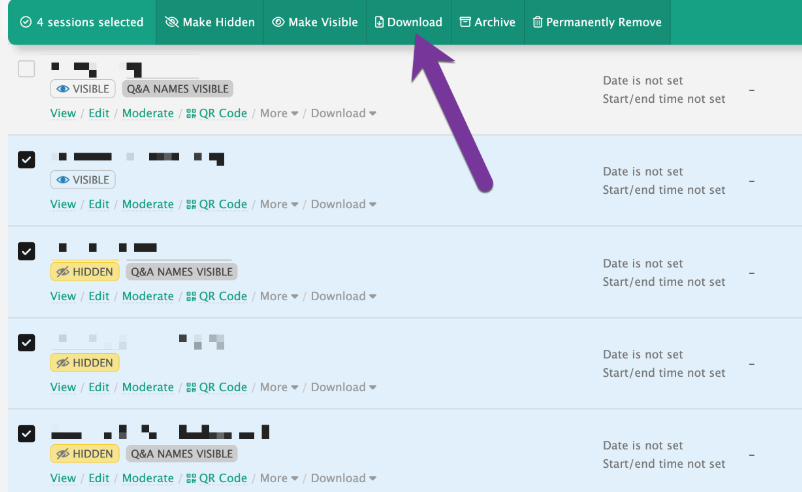Click the Make Hidden crossed-eye icon

pyautogui.click(x=171, y=22)
